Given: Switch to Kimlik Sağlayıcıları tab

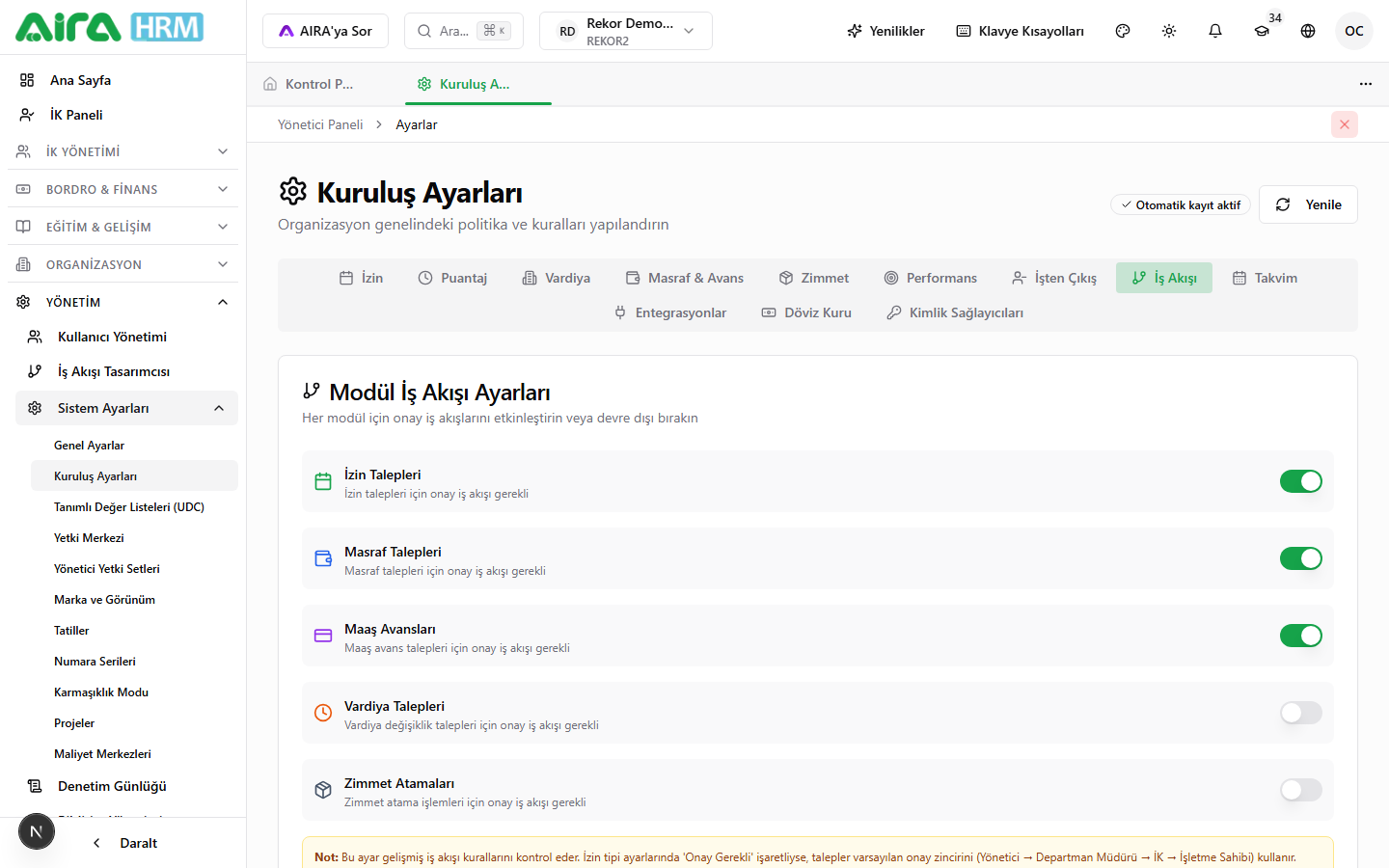Looking at the screenshot, I should [955, 312].
